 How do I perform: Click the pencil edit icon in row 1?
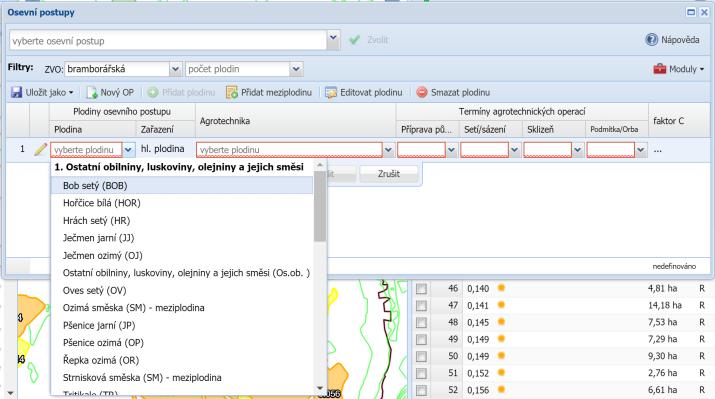click(40, 149)
